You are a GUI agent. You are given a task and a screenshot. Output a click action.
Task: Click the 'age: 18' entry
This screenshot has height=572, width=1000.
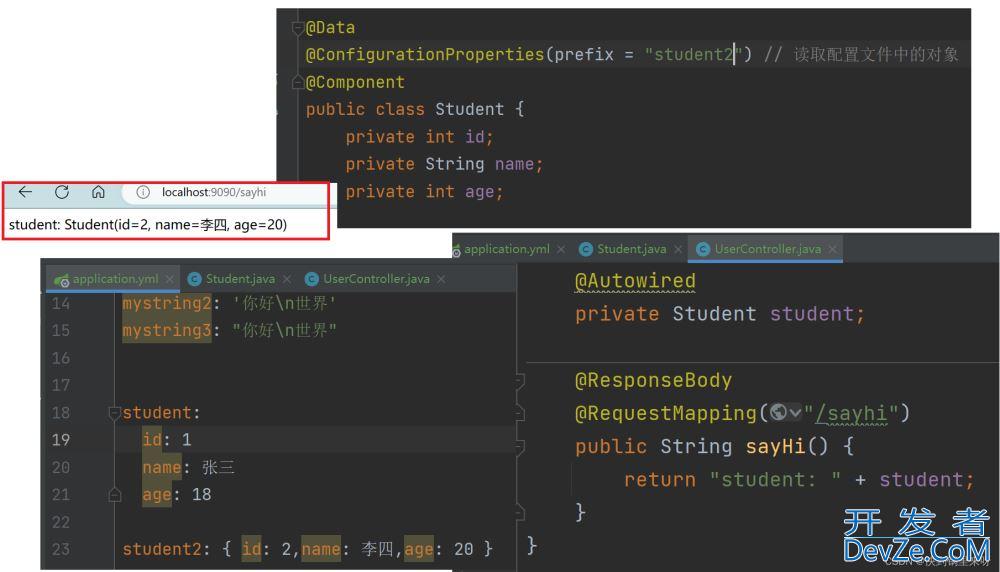pyautogui.click(x=177, y=495)
